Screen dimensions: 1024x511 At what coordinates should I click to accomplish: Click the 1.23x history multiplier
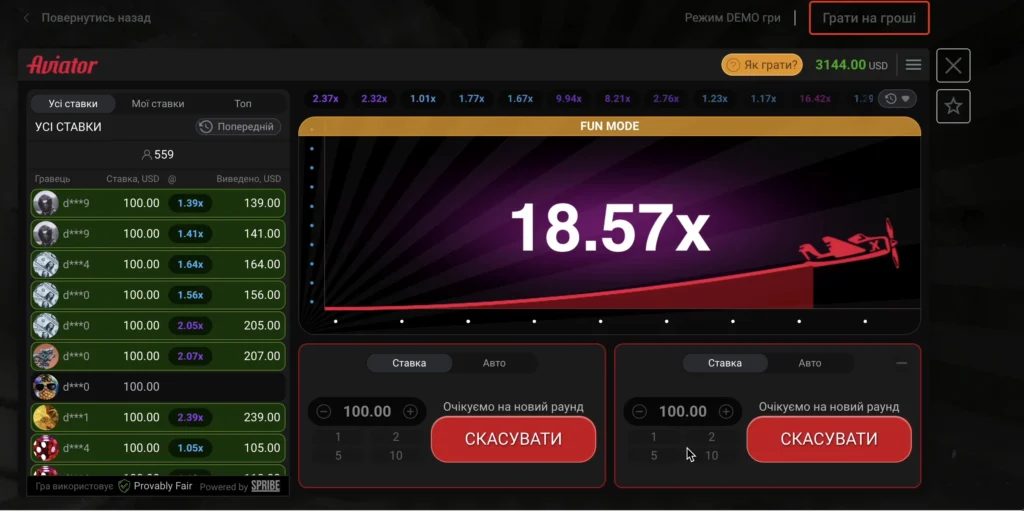[x=714, y=99]
